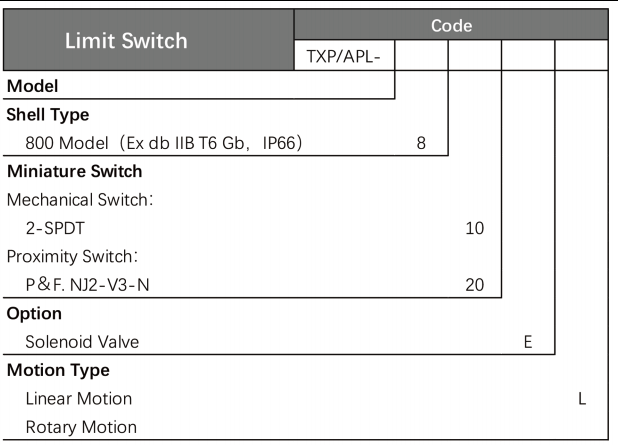This screenshot has height=445, width=618.
Task: Select the Rotary Motion entry
Action: pos(80,428)
